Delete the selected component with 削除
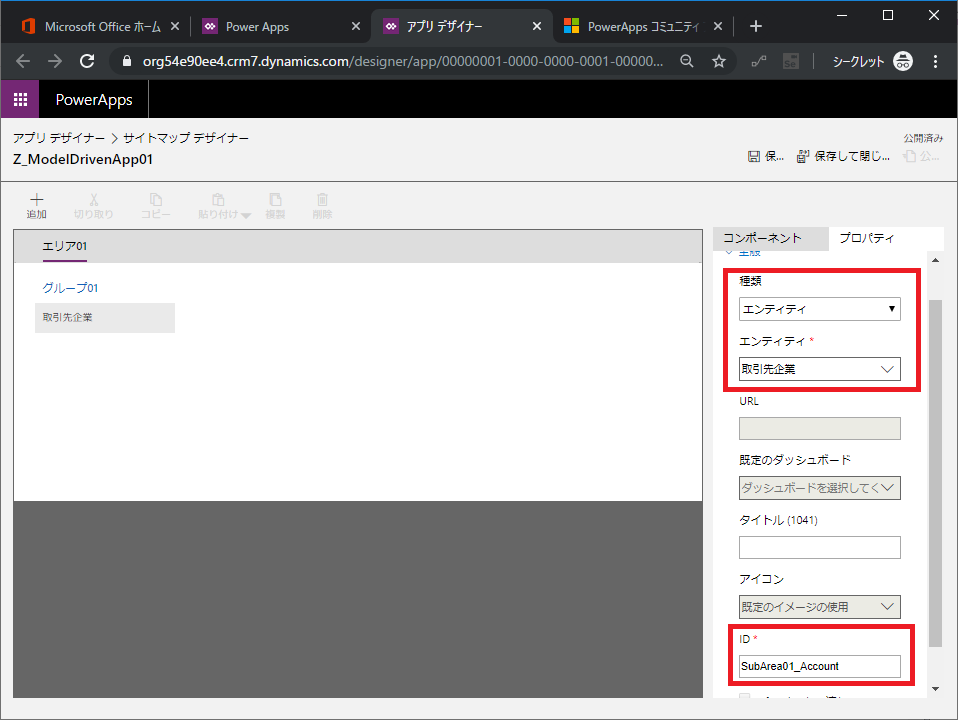This screenshot has width=958, height=720. tap(323, 206)
